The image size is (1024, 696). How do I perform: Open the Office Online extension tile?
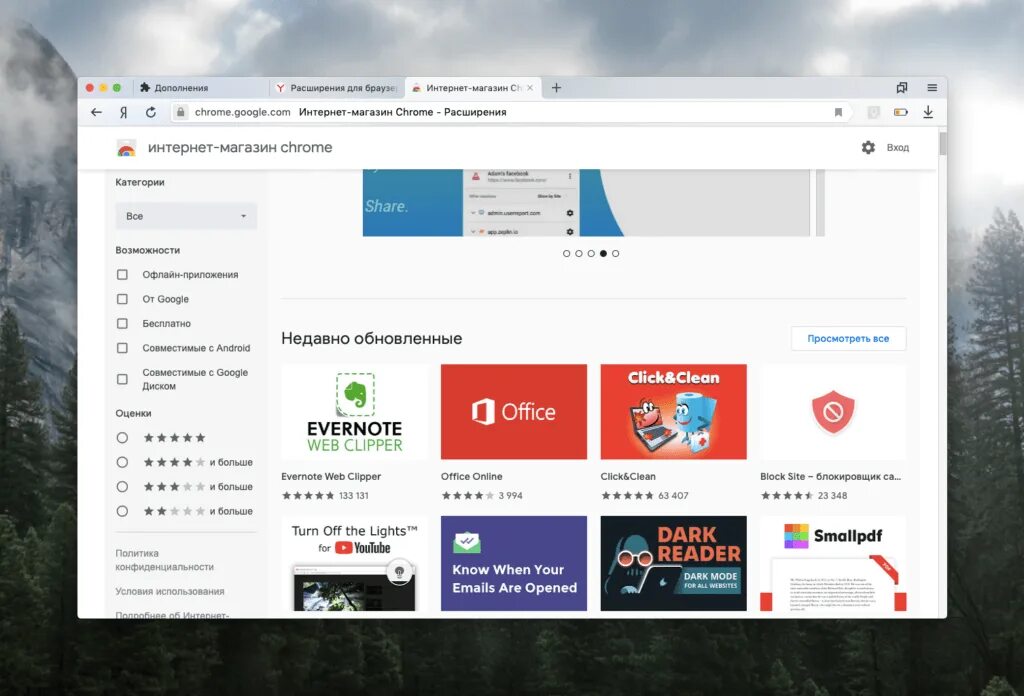[x=514, y=412]
